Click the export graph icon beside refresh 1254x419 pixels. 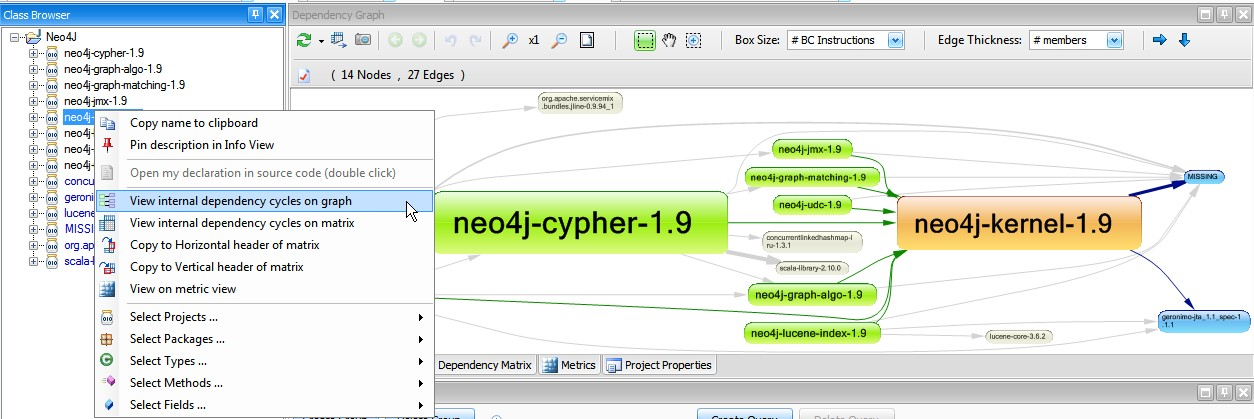coord(338,40)
